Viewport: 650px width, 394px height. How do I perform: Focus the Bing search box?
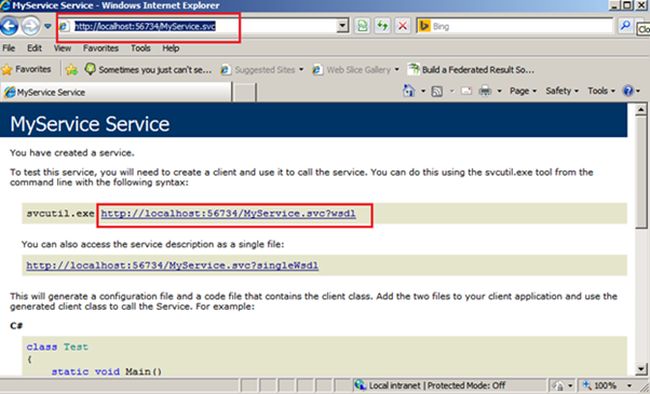point(521,27)
